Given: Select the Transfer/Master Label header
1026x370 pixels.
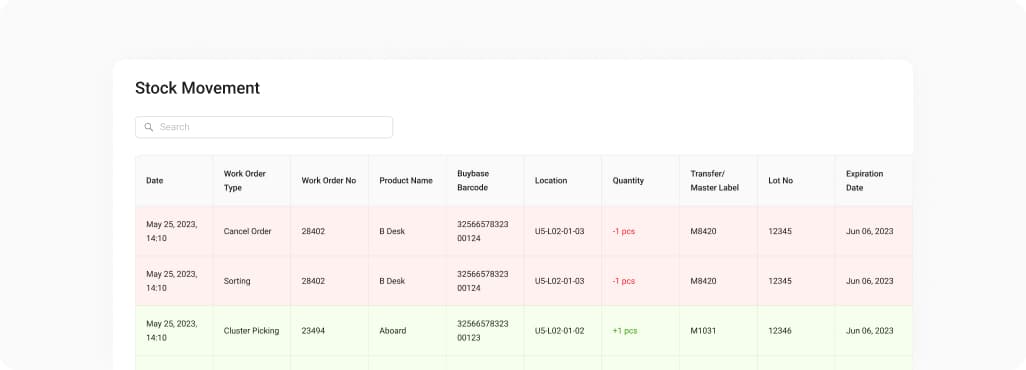Looking at the screenshot, I should pos(715,181).
